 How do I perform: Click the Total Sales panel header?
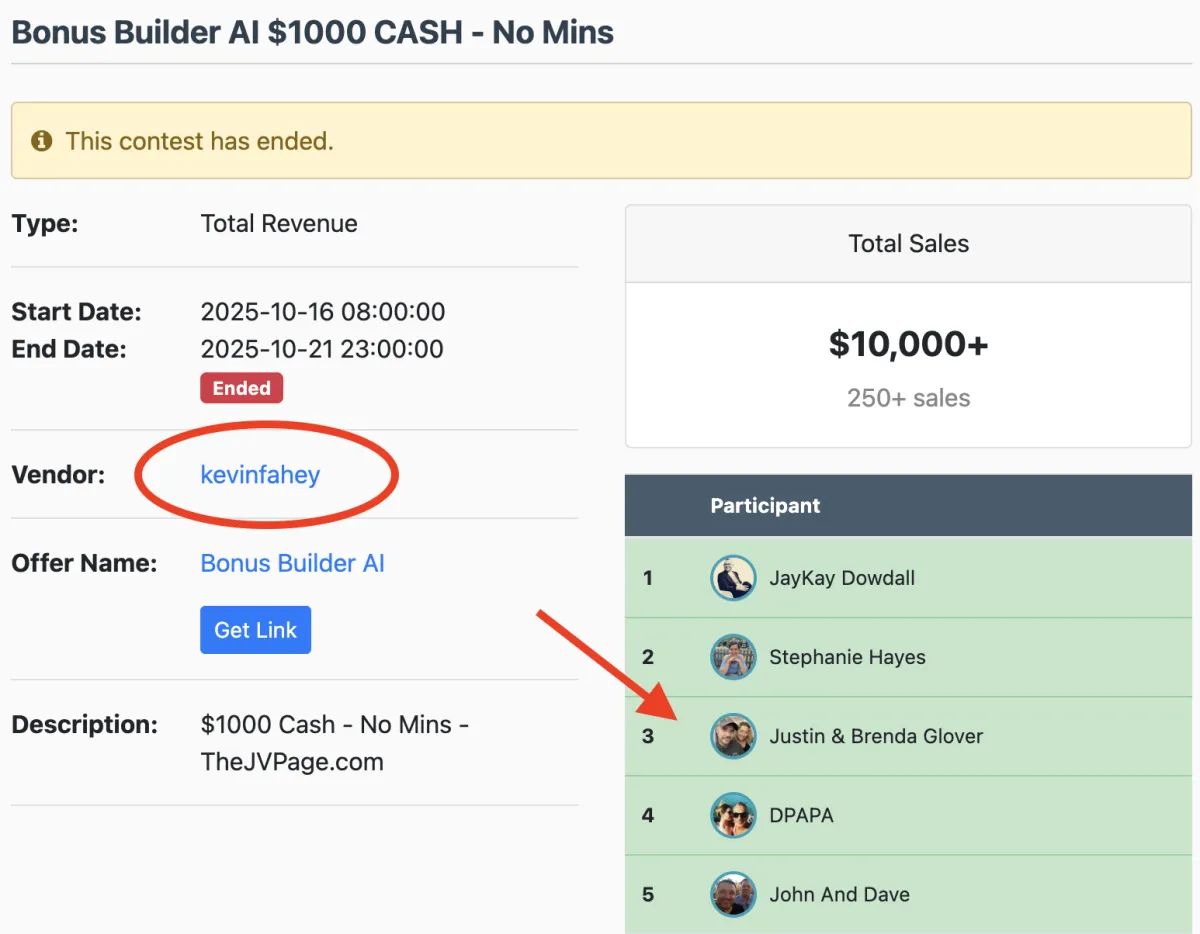(x=908, y=244)
